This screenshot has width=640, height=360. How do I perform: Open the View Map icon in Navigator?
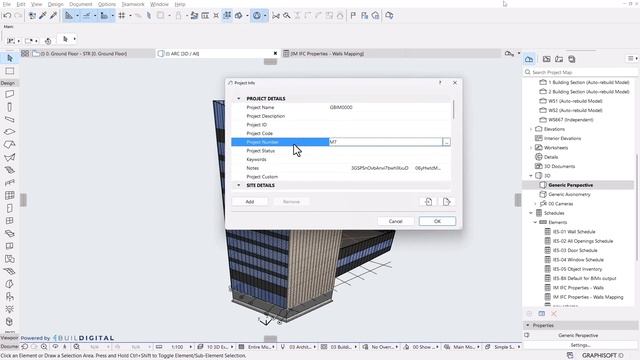tap(547, 59)
